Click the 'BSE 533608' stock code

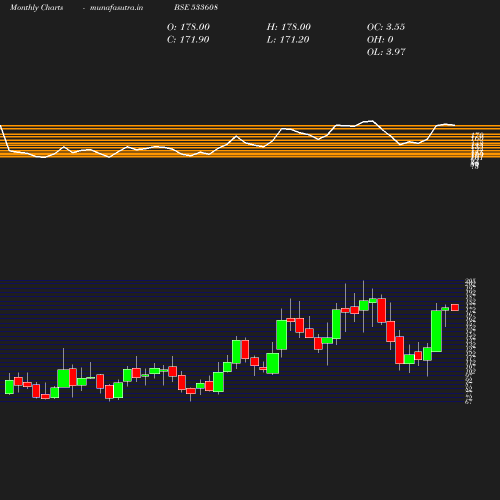tap(196, 7)
